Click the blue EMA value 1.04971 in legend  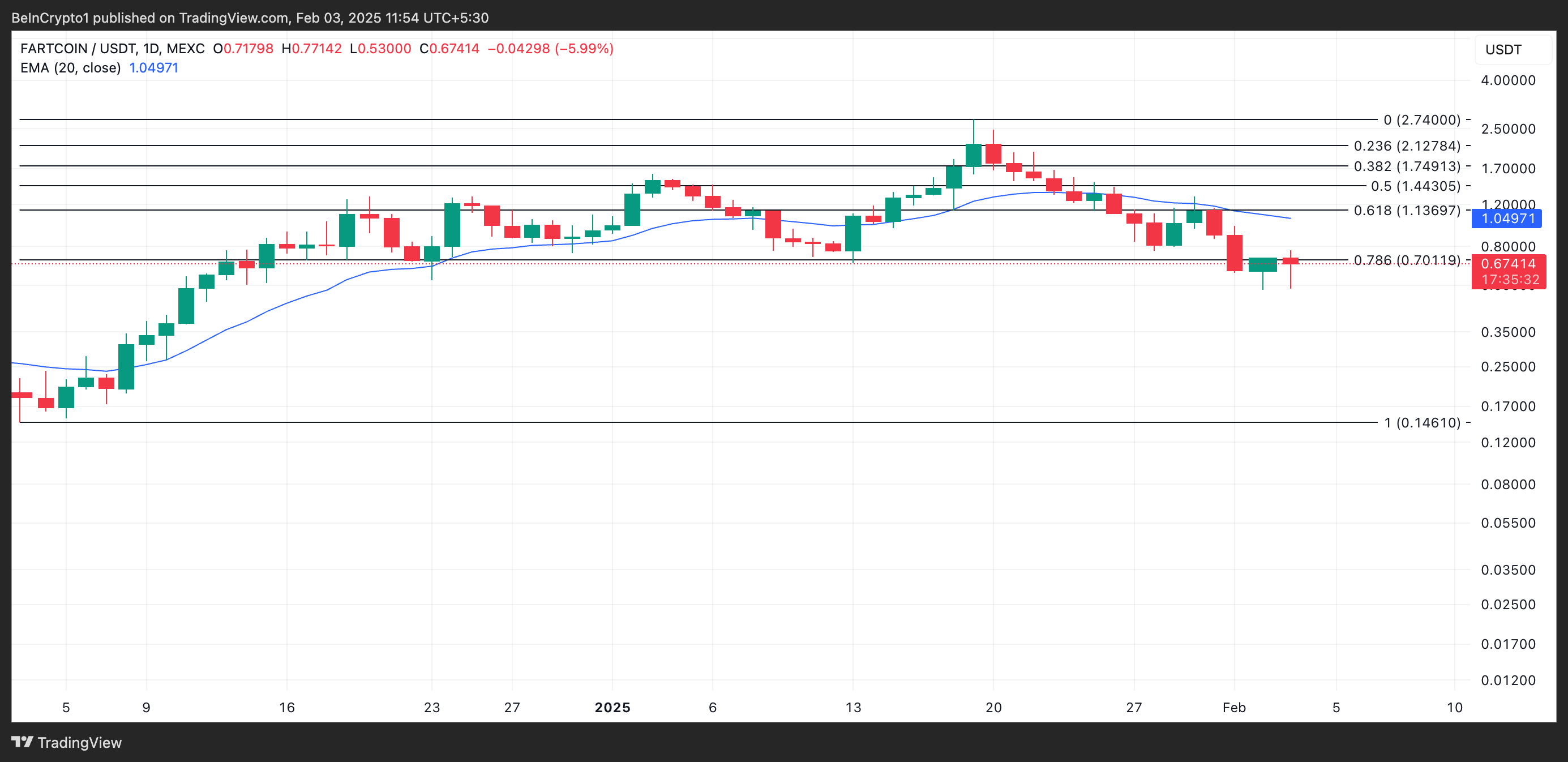pyautogui.click(x=153, y=67)
